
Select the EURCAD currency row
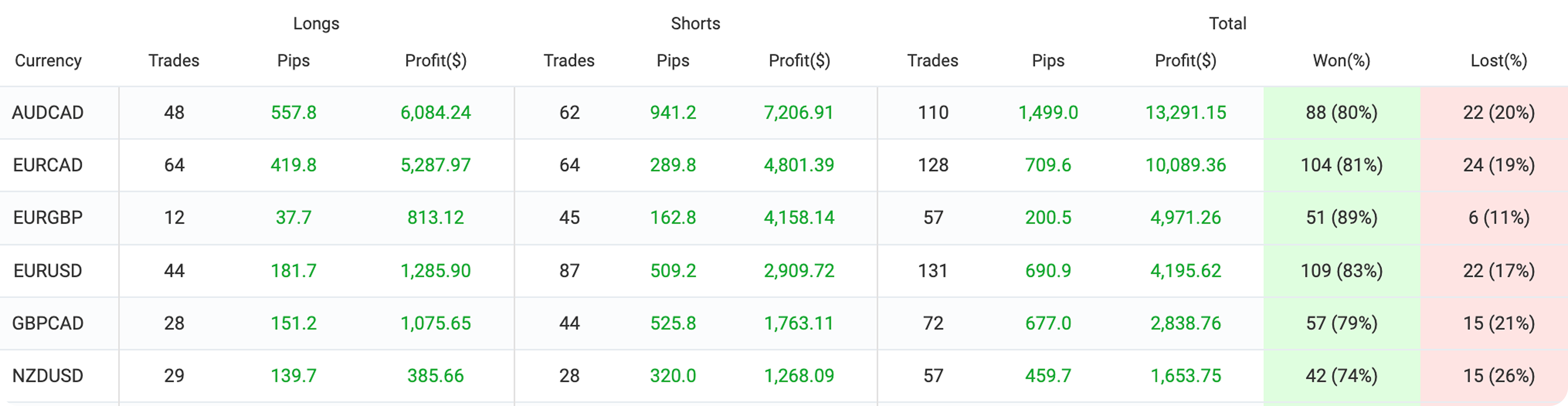pyautogui.click(x=784, y=165)
